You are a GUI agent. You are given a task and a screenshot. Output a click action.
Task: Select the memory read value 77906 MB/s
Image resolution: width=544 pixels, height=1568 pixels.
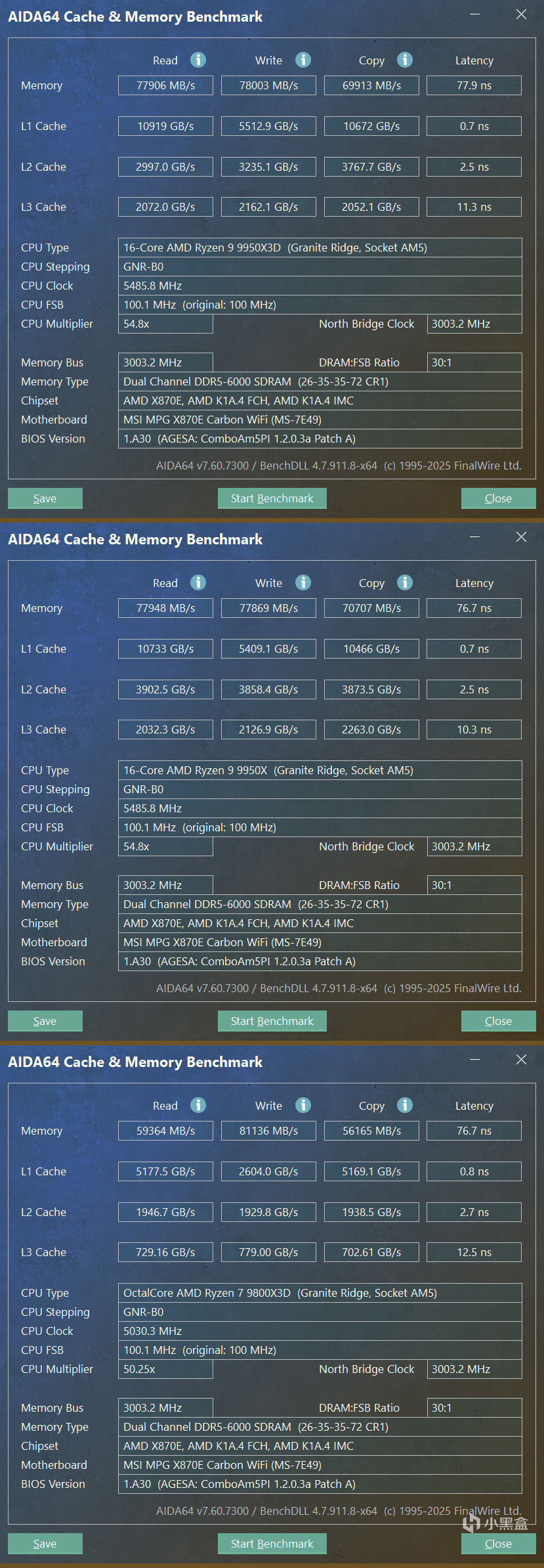click(x=165, y=85)
